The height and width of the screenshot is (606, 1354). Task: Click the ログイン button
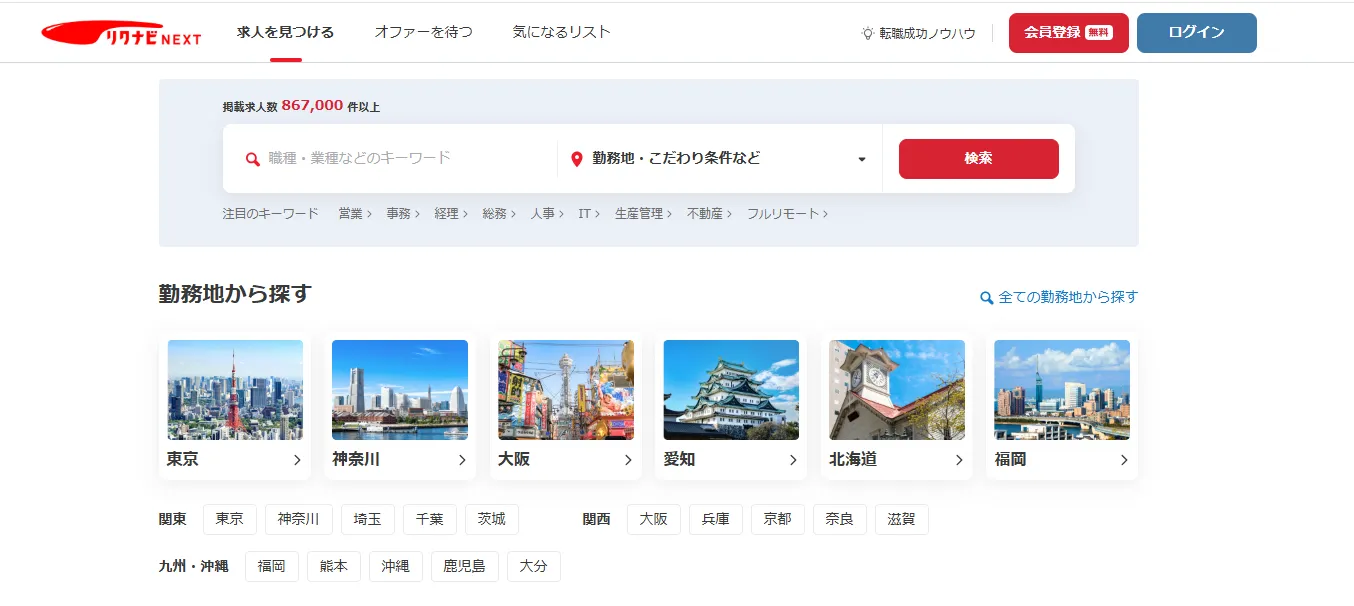click(x=1196, y=33)
